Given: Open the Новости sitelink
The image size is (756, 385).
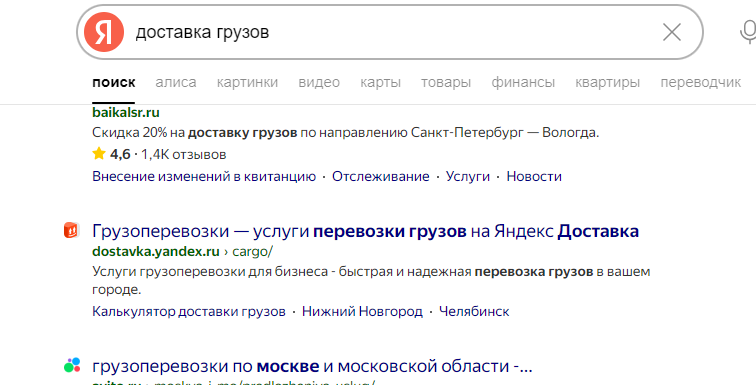Looking at the screenshot, I should pos(534,176).
